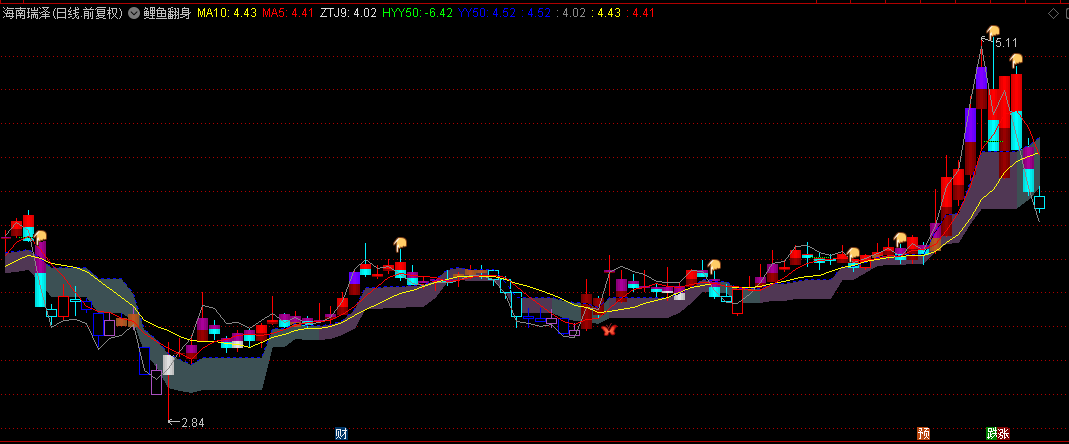Select the last hollow cyan candlestick at the chart's right edge
Viewport: 1069px width, 444px height.
(x=1040, y=202)
